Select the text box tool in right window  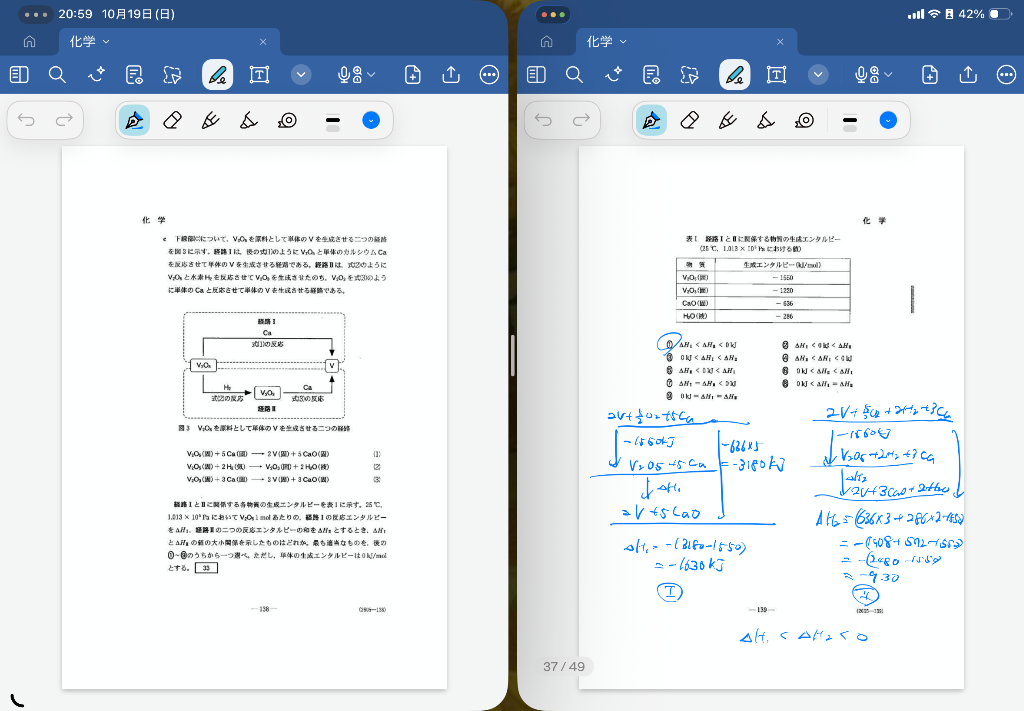click(x=776, y=75)
